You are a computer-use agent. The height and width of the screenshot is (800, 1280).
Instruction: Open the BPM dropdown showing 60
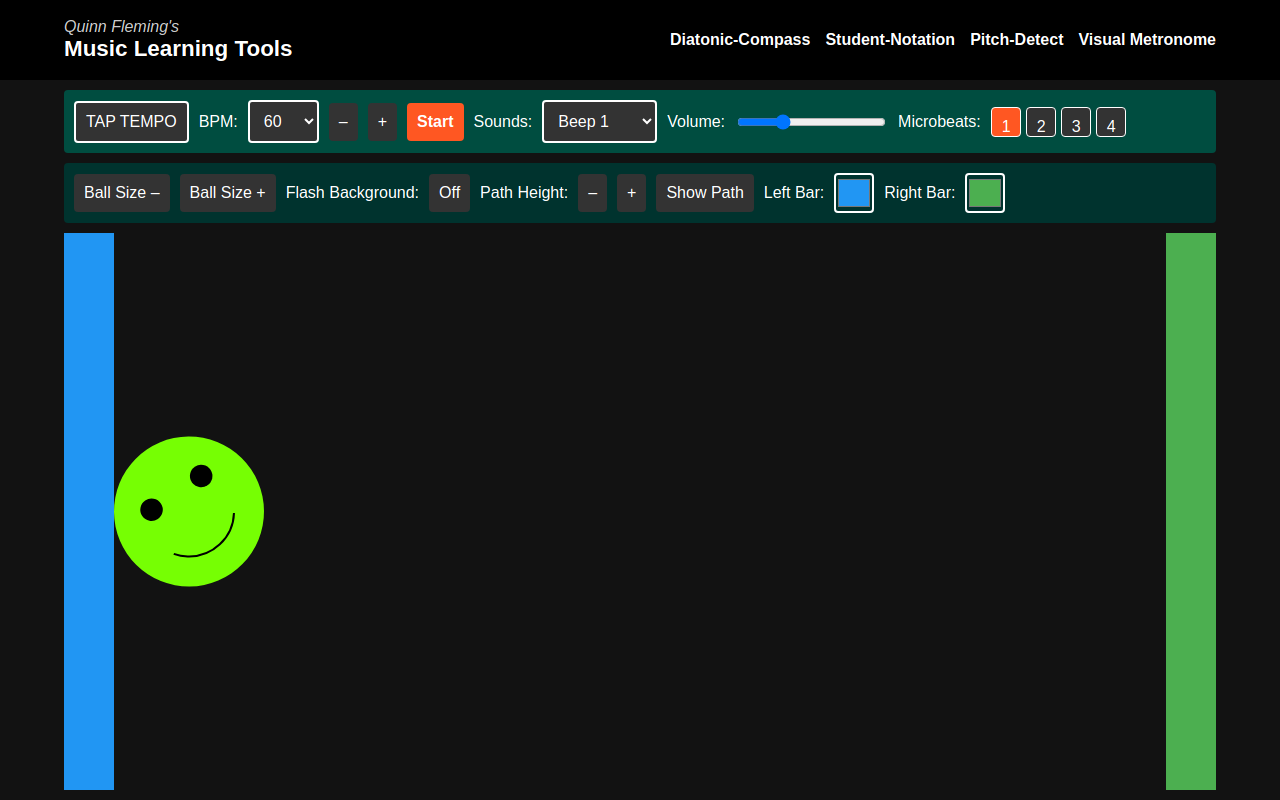point(283,122)
